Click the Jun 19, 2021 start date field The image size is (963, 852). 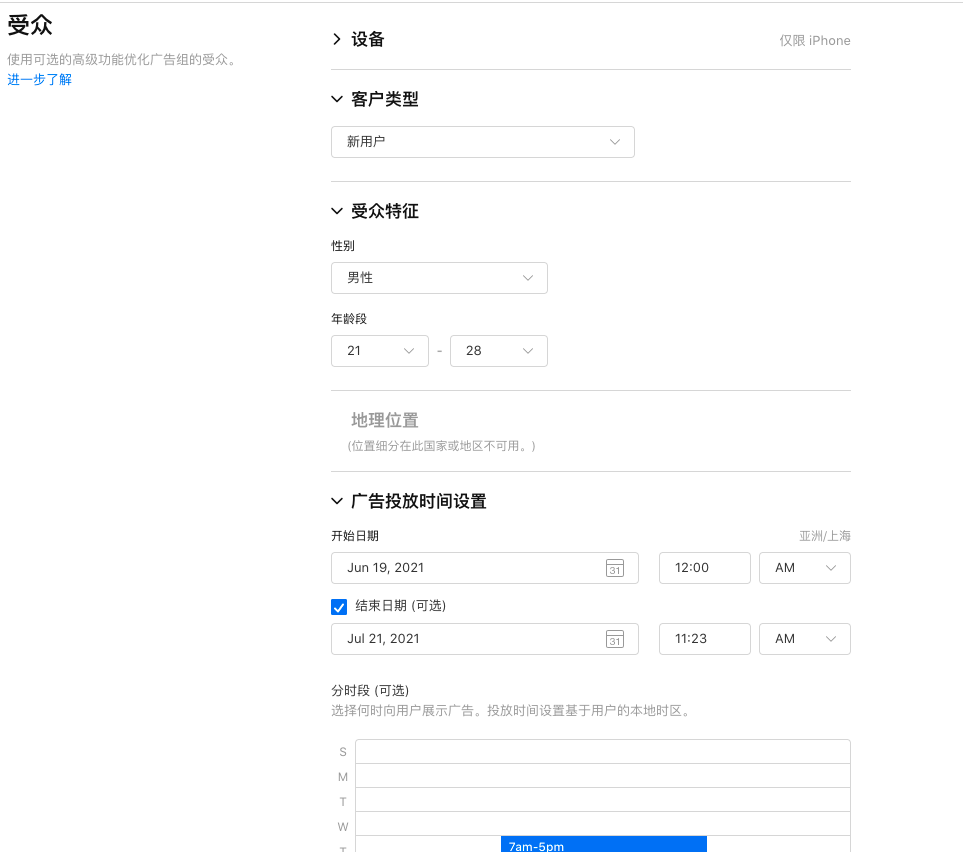485,568
